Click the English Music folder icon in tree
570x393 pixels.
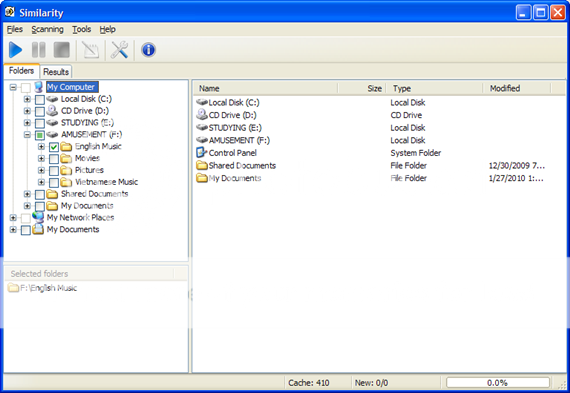(66, 147)
